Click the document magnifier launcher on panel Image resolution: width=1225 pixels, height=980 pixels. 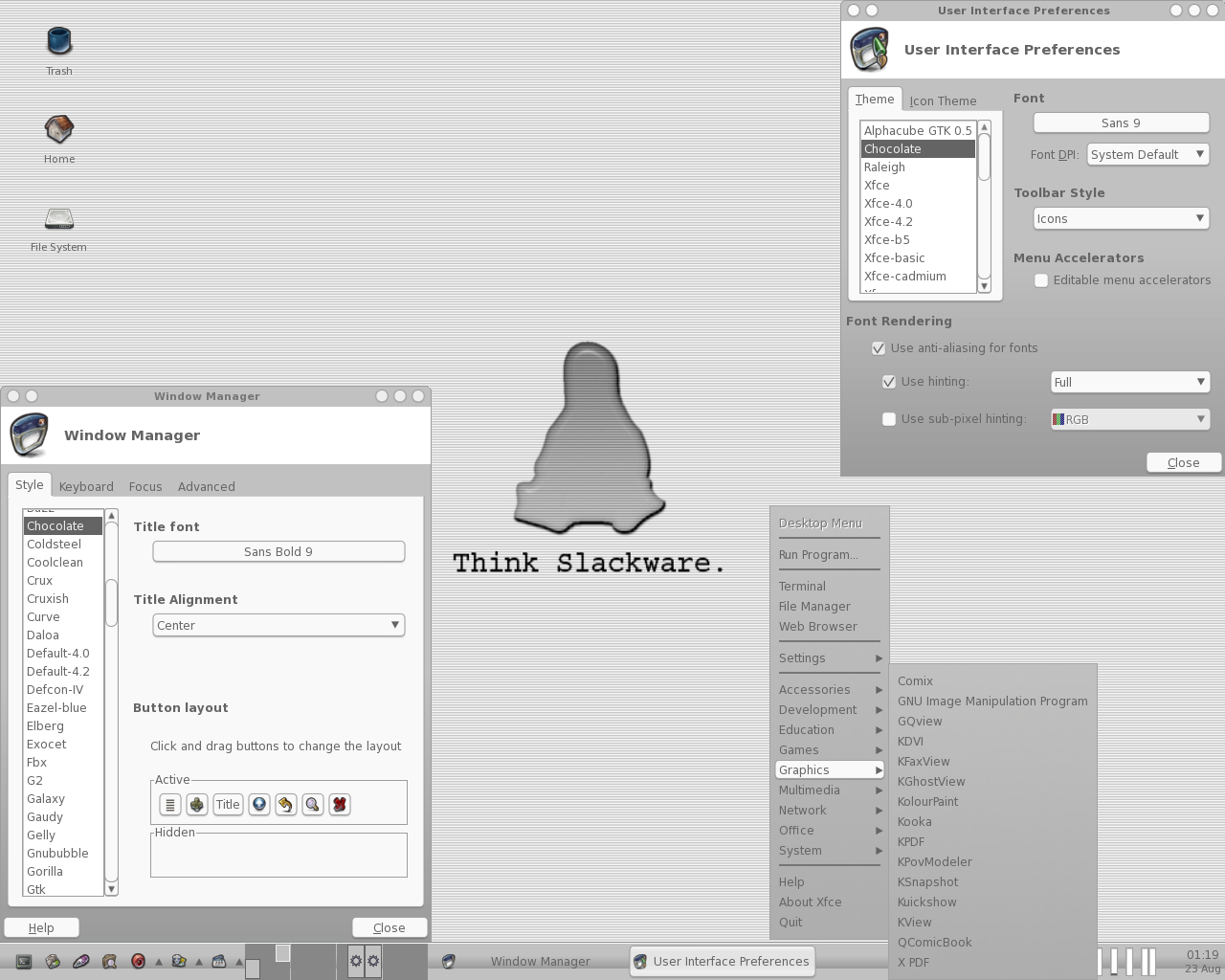(x=110, y=961)
